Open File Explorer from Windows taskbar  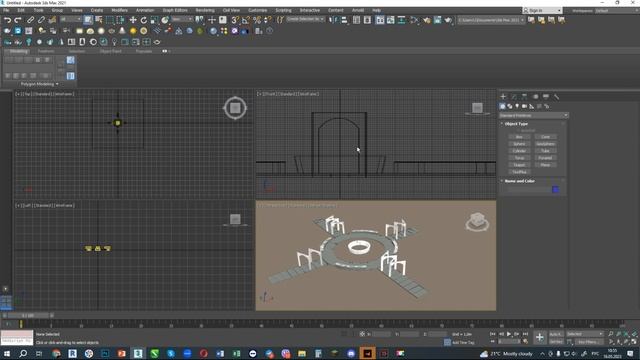pos(302,353)
